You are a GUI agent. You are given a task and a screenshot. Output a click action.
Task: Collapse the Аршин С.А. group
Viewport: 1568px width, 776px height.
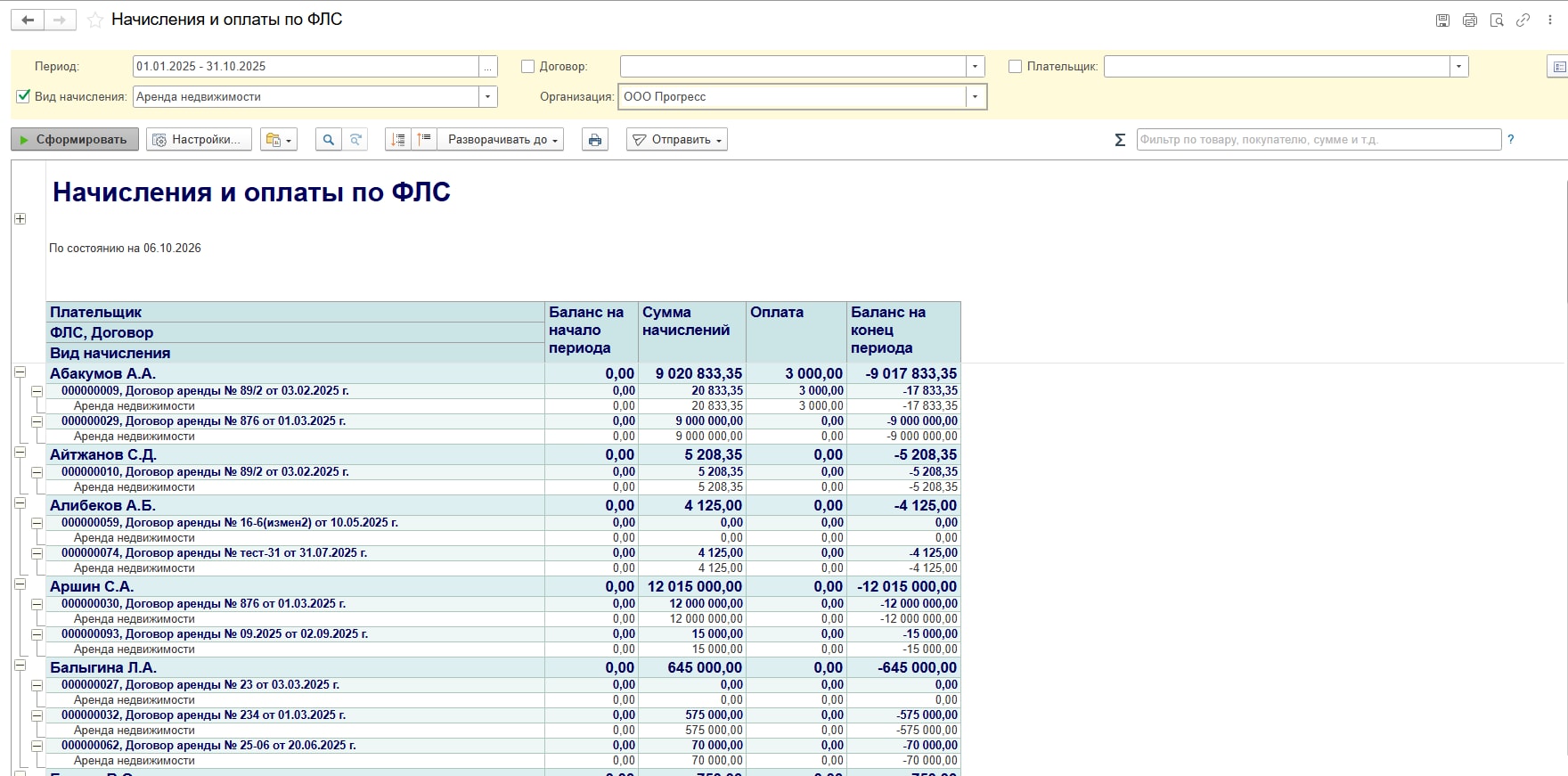(20, 585)
